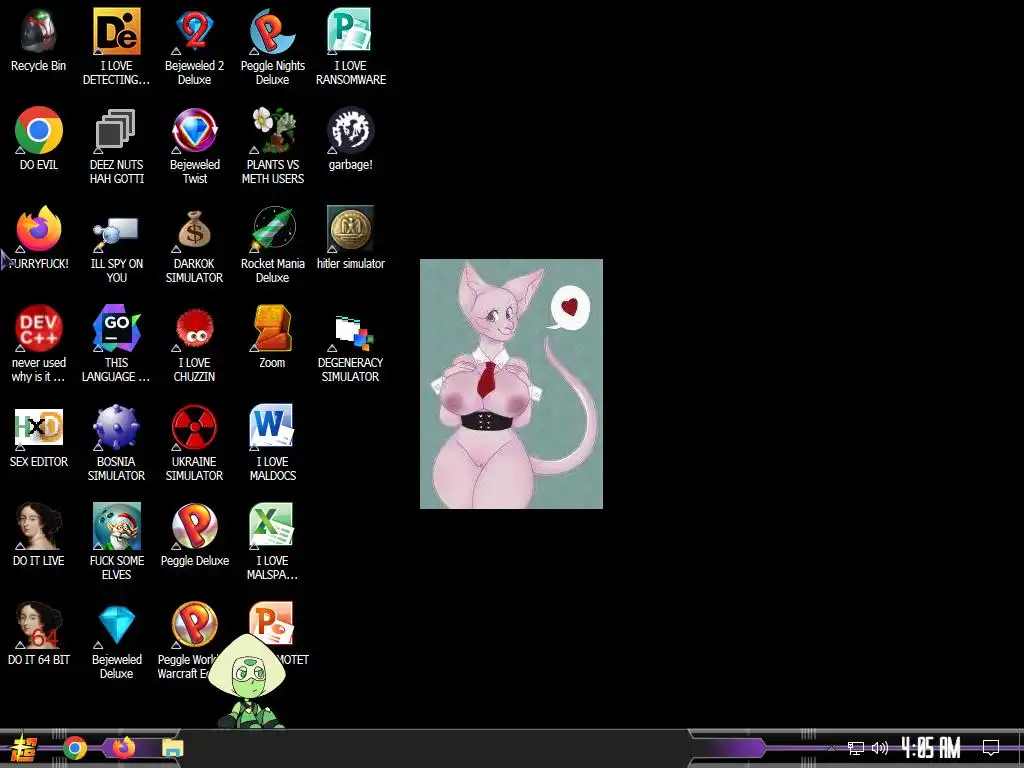Launch Peggle World of Warcraft Edition shortcut
This screenshot has height=768, width=1024.
195,625
